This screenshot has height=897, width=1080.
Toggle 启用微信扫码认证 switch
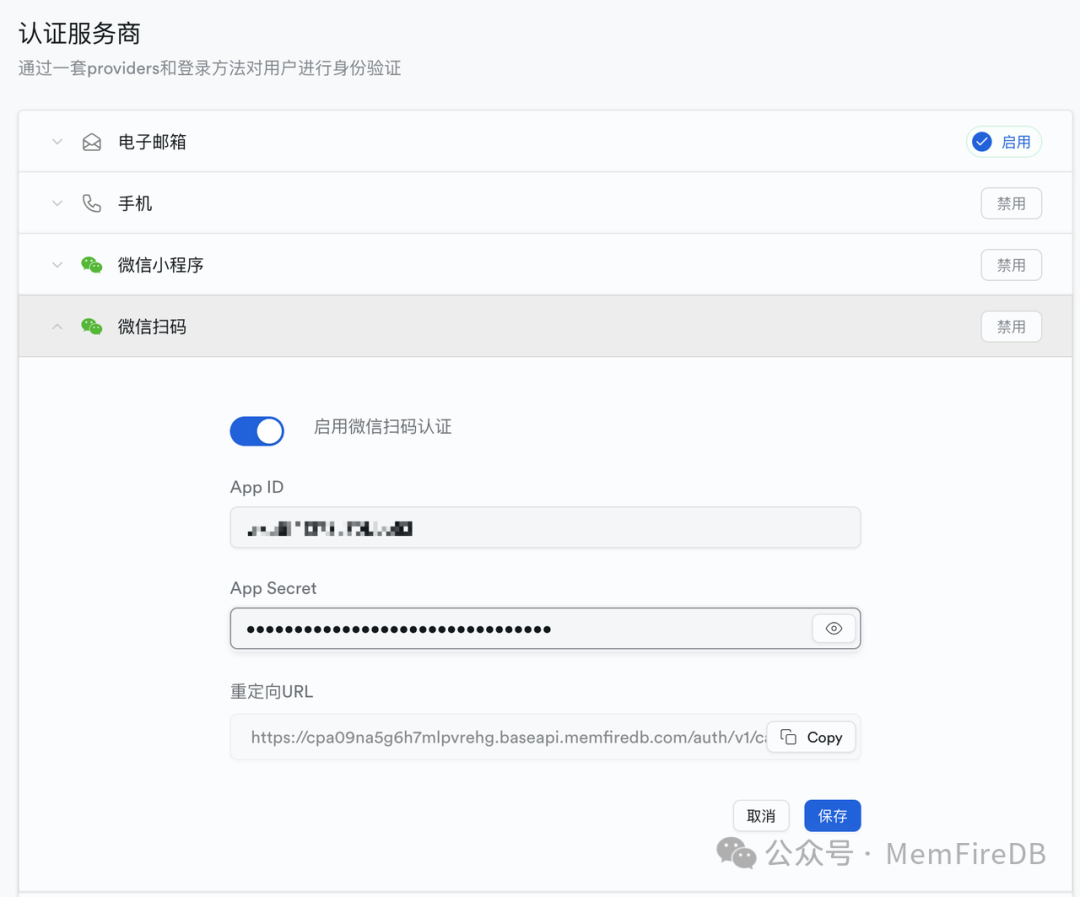(257, 431)
